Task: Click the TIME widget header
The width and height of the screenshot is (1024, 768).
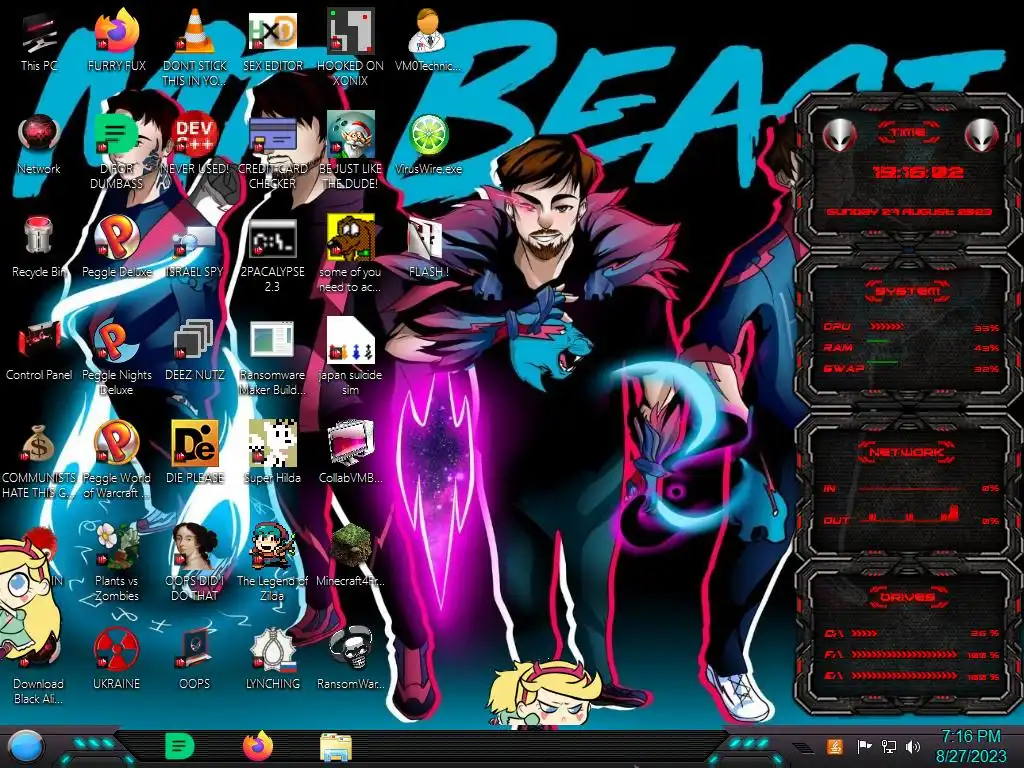Action: point(908,133)
